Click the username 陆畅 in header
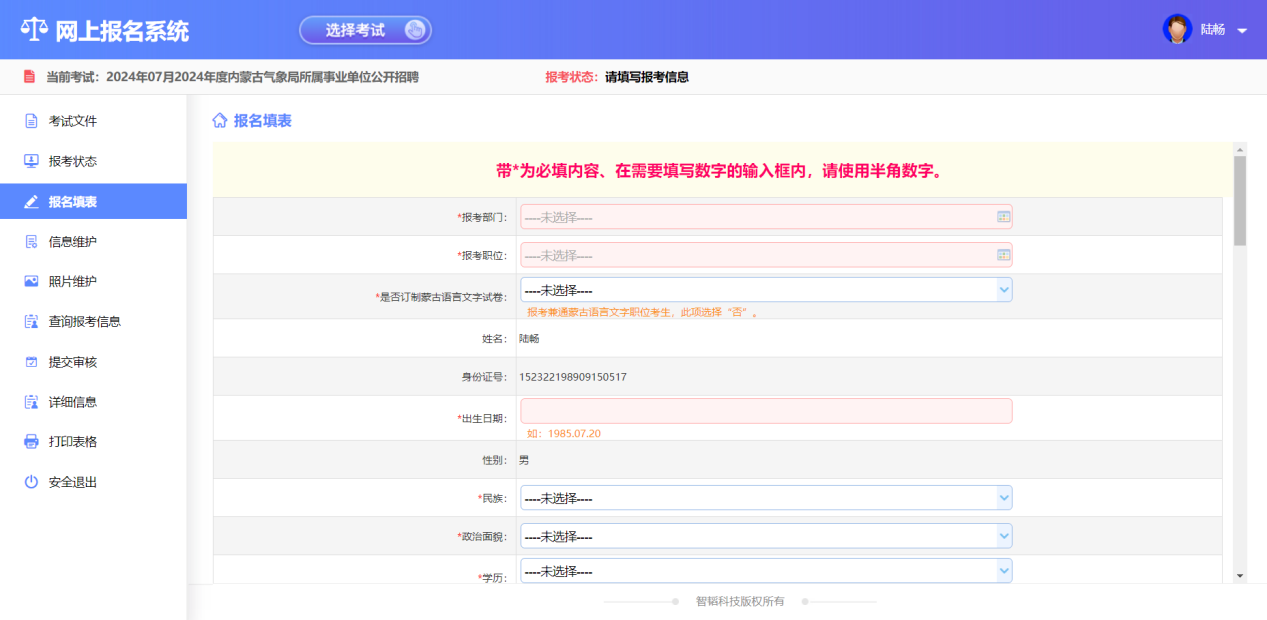Viewport: 1267px width, 620px height. (1213, 30)
